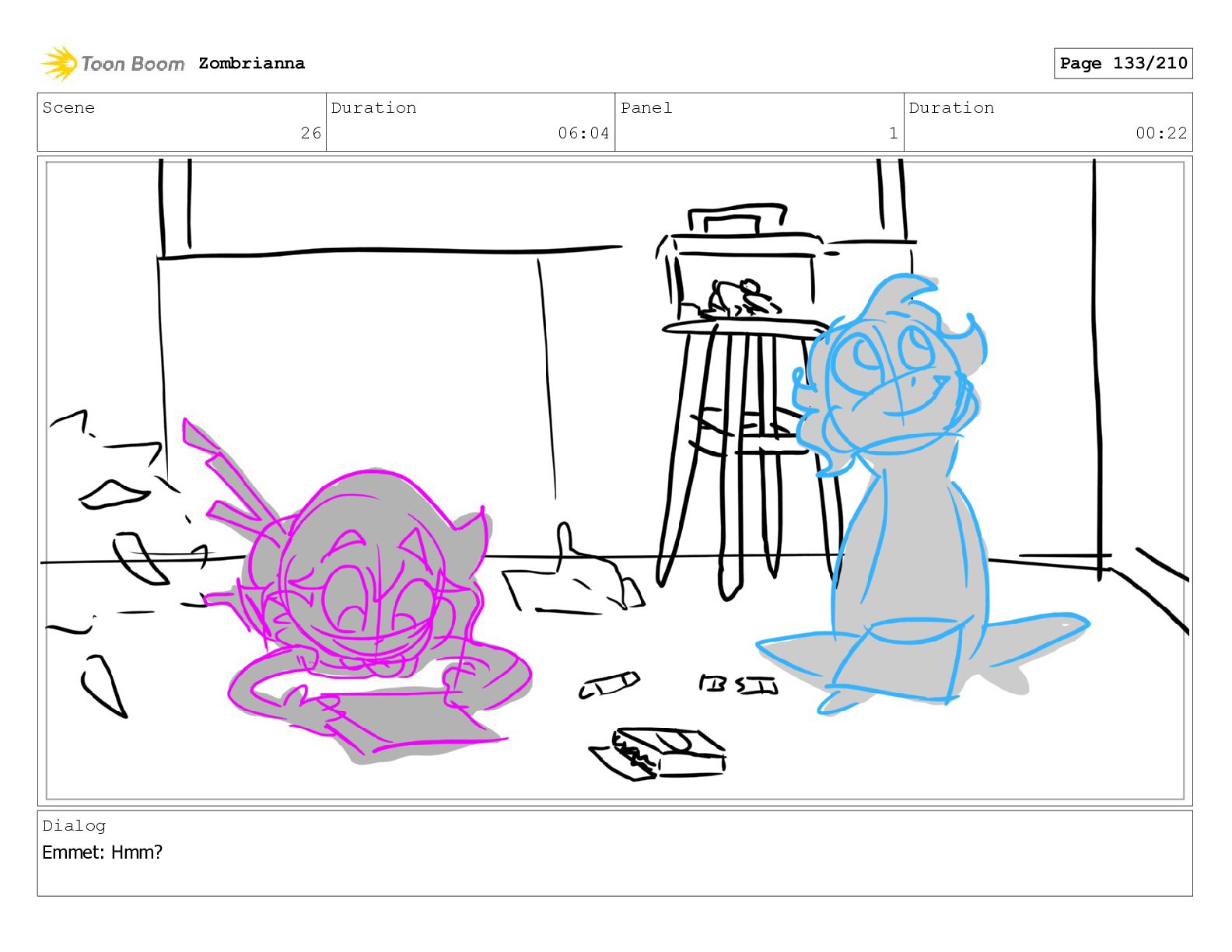Click the 'Scene' header label

pyautogui.click(x=68, y=107)
